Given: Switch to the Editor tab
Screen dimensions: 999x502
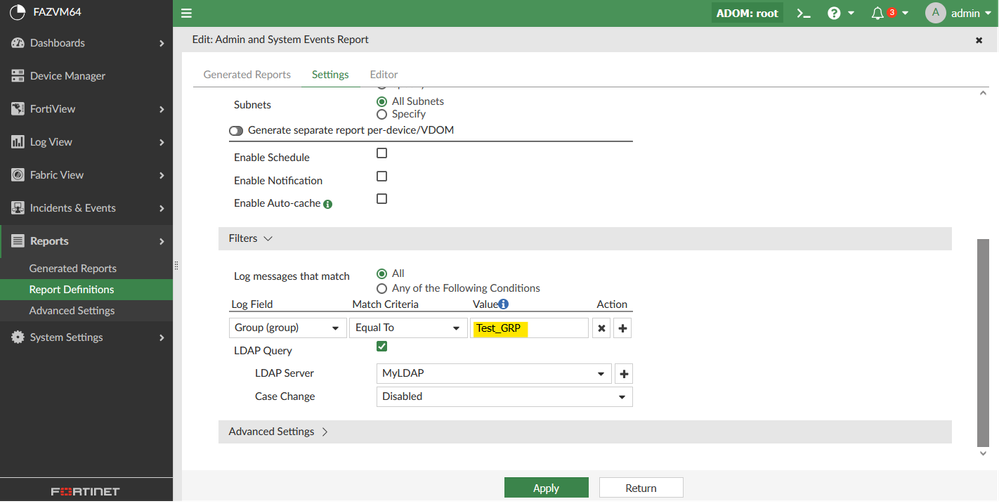Looking at the screenshot, I should (x=384, y=75).
